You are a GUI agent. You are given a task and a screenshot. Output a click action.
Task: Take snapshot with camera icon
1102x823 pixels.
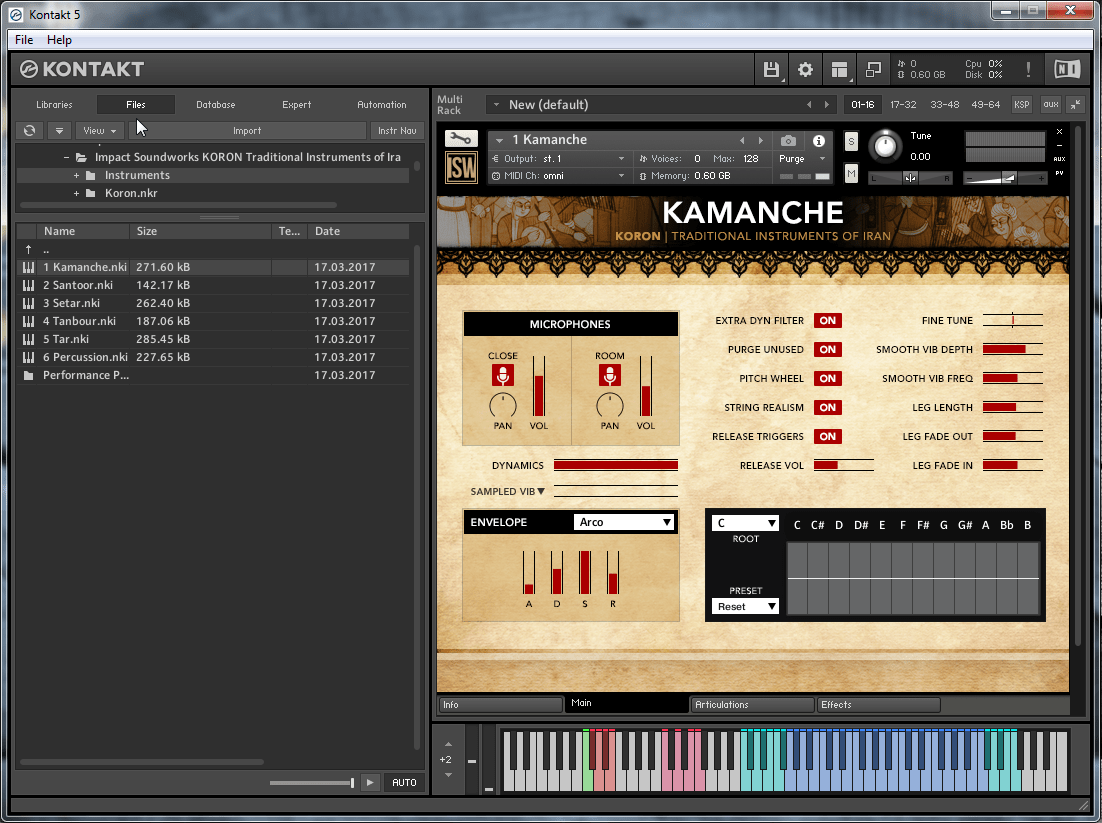click(x=789, y=141)
